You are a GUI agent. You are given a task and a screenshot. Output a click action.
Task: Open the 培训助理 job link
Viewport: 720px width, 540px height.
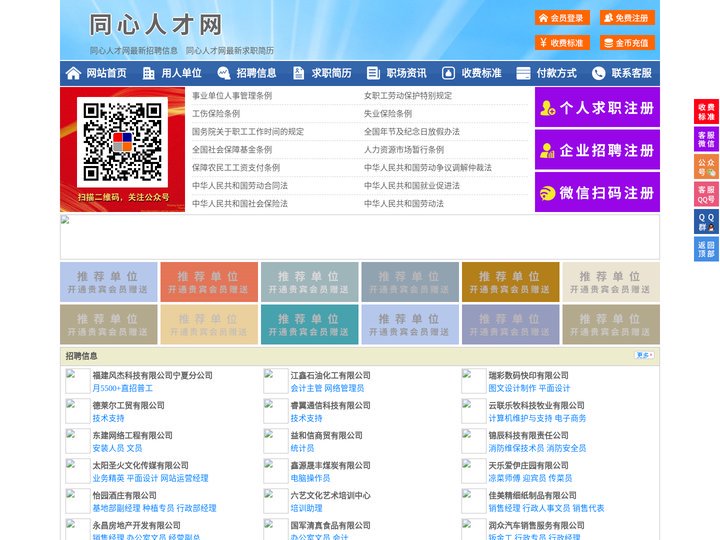306,508
